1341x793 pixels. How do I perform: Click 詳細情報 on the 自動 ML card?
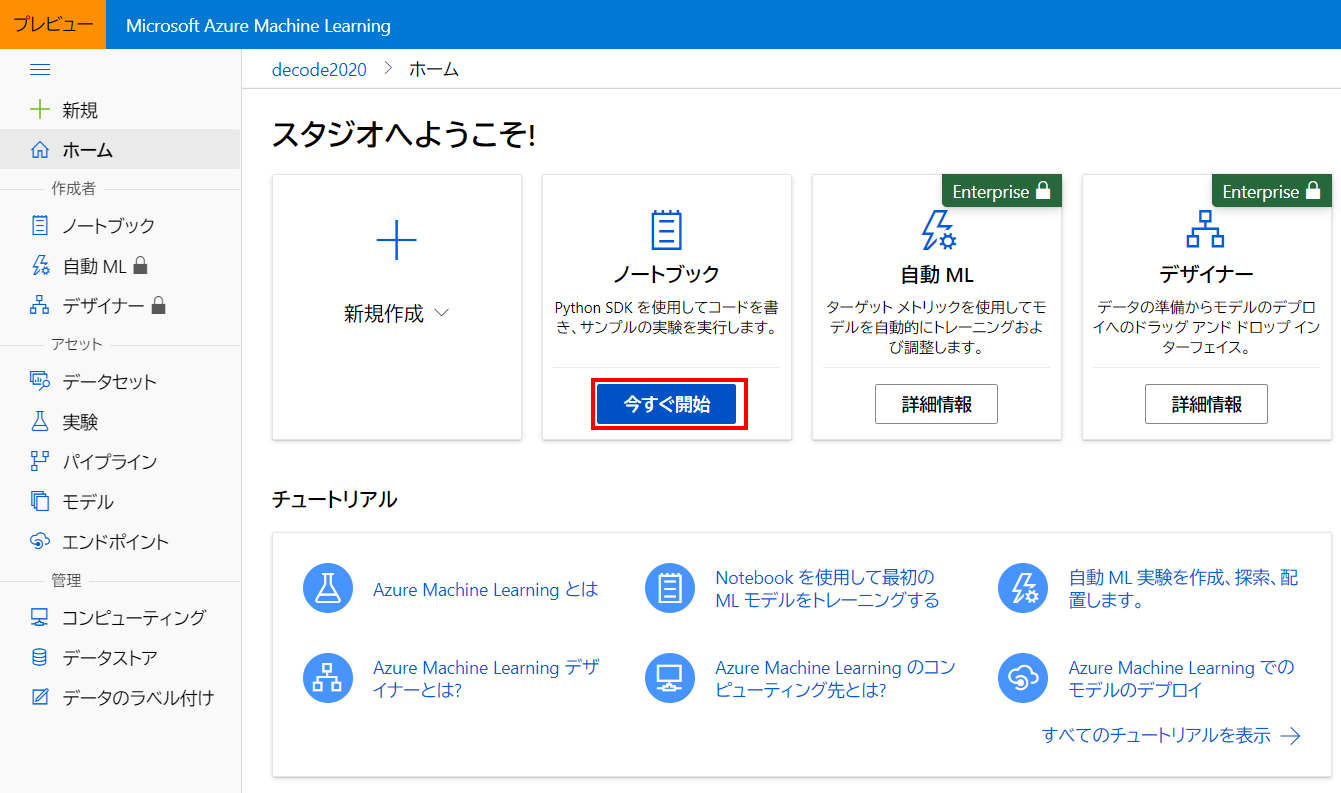[x=936, y=404]
